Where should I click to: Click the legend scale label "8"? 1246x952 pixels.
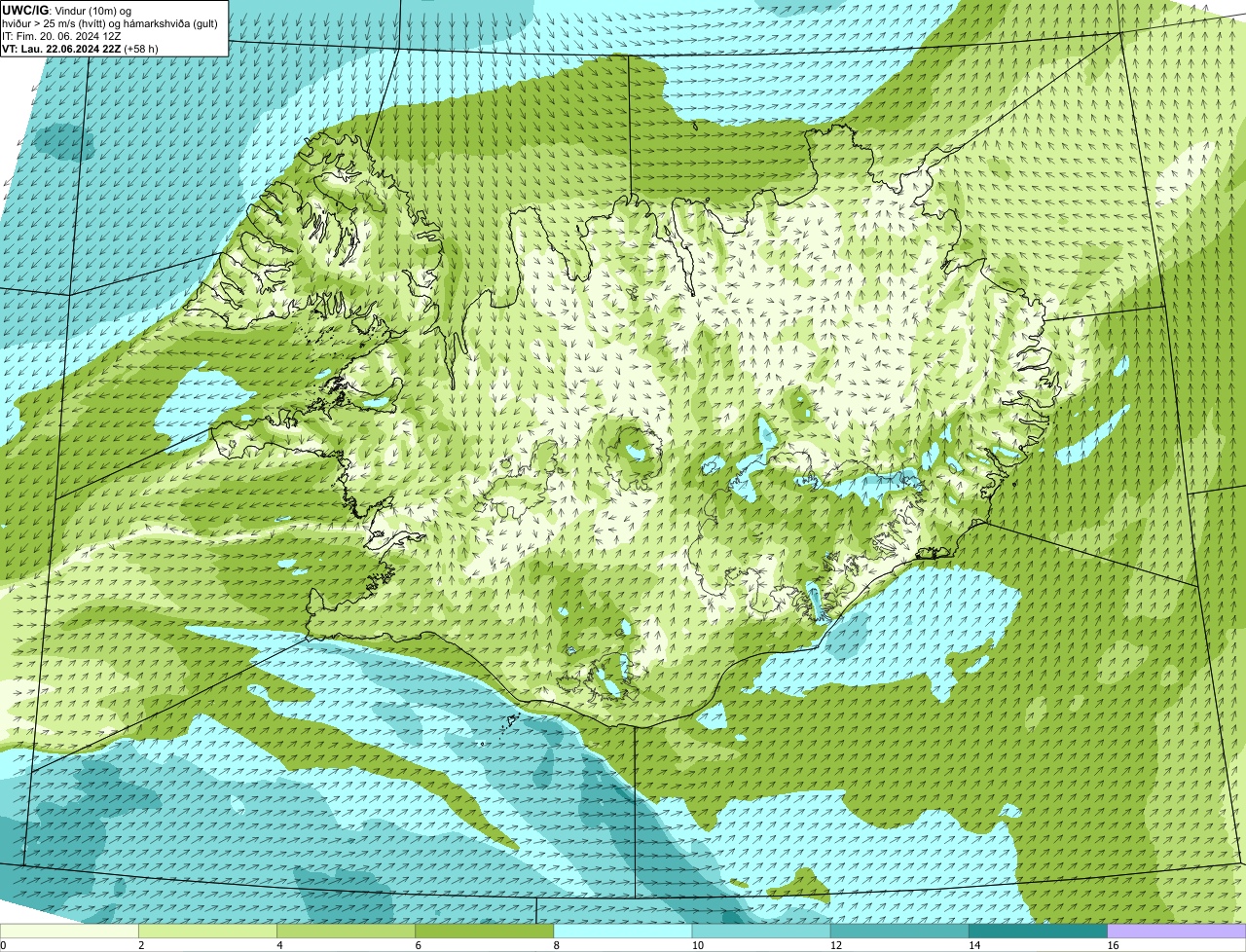point(556,945)
